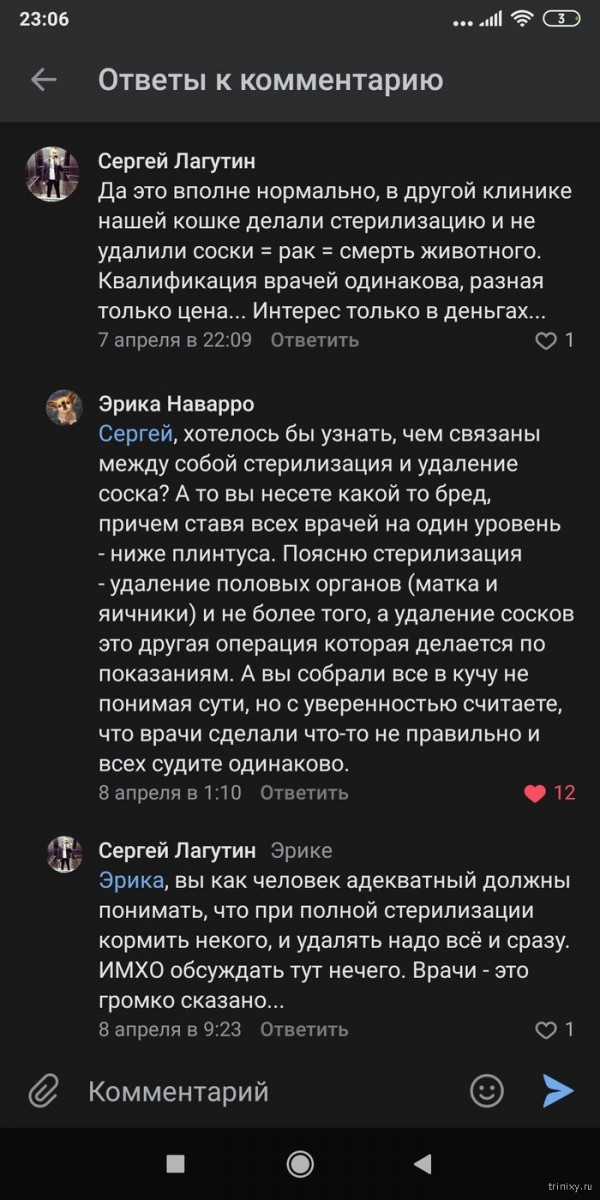Screen dimensions: 600x1200
Task: Open the paperclip attachment icon
Action: point(43,1090)
